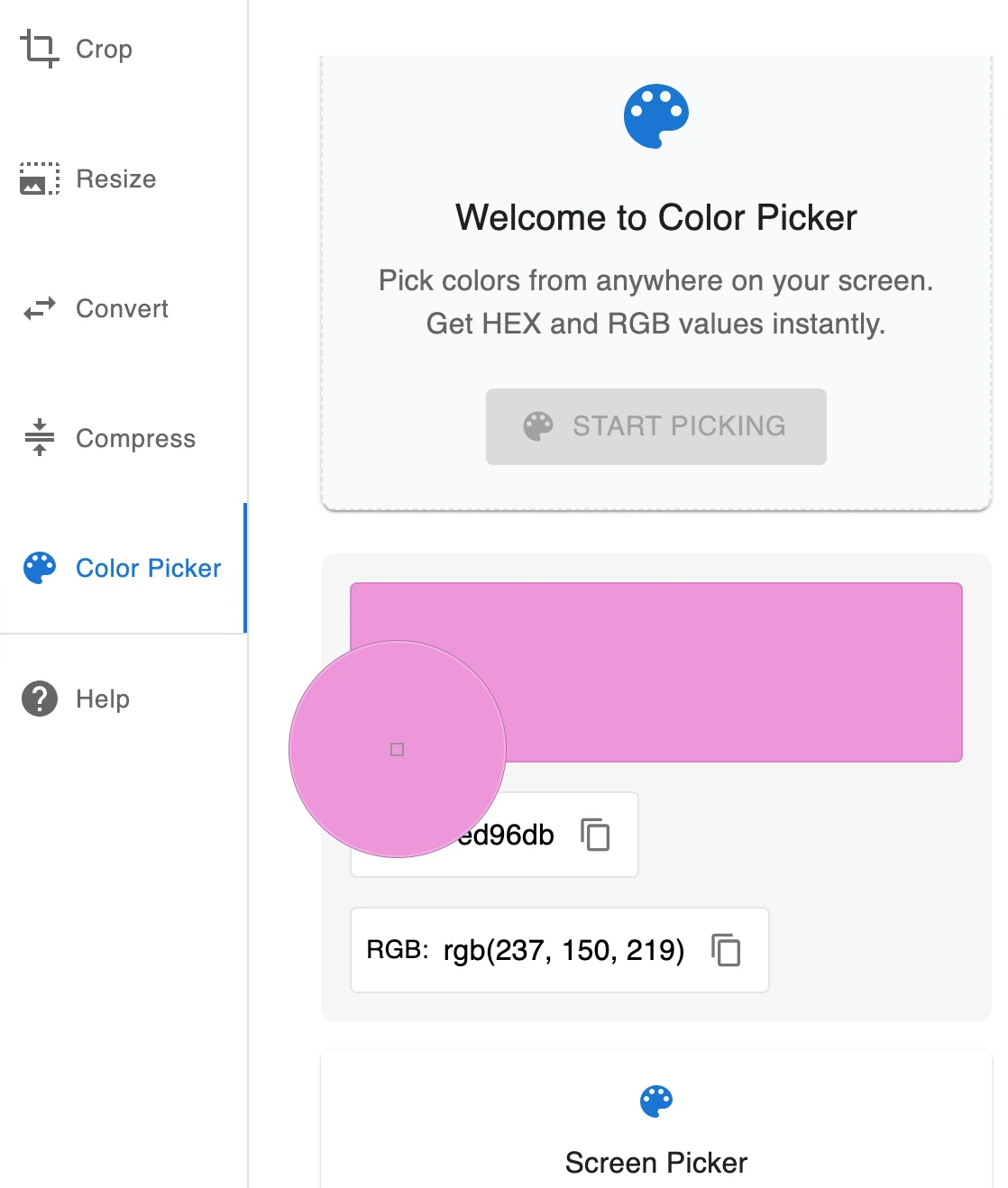Click the Crop tool icon
The width and height of the screenshot is (1008, 1188).
40,49
